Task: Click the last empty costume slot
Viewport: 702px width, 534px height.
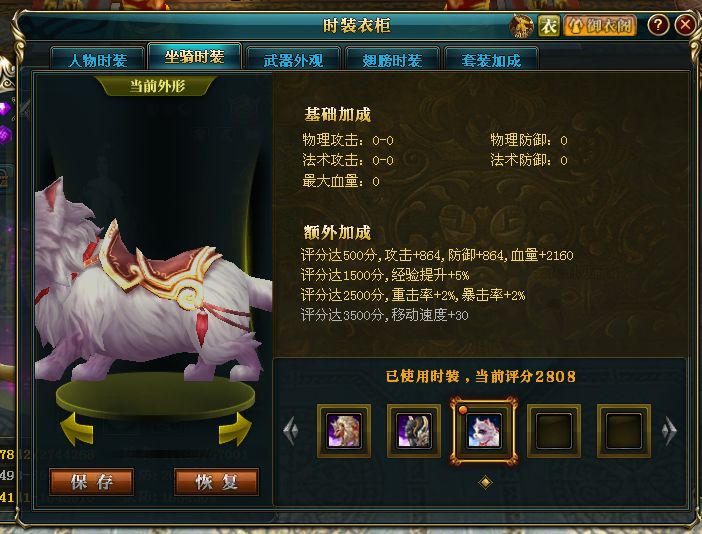Action: click(x=624, y=431)
